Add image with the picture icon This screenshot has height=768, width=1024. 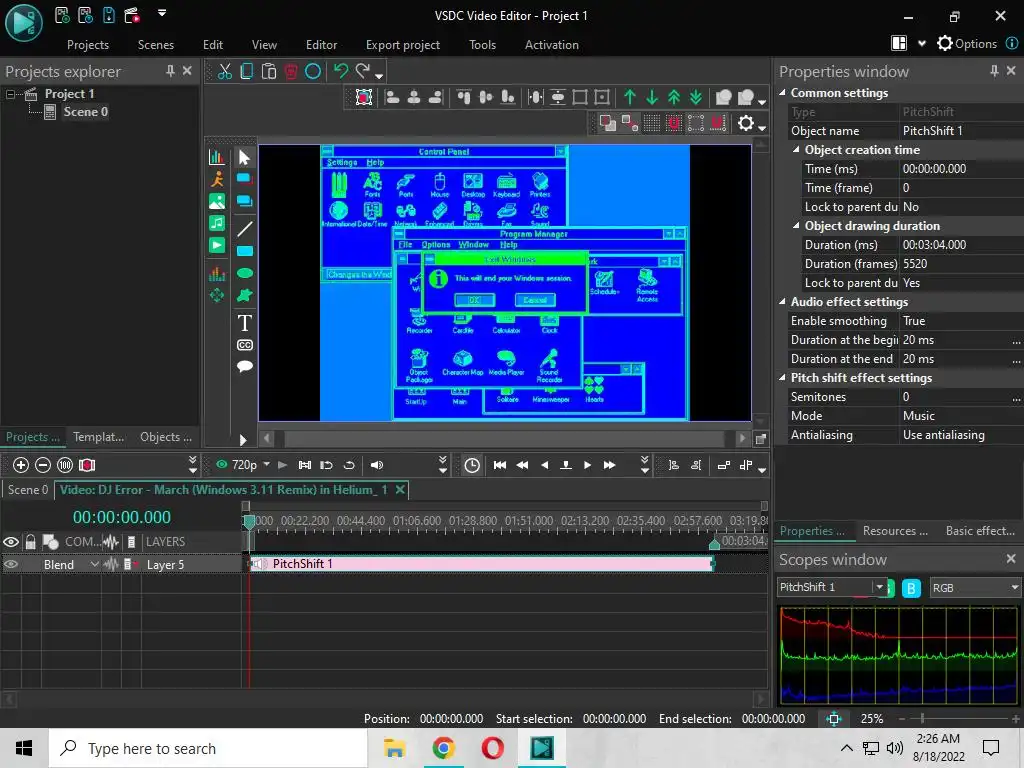point(217,201)
